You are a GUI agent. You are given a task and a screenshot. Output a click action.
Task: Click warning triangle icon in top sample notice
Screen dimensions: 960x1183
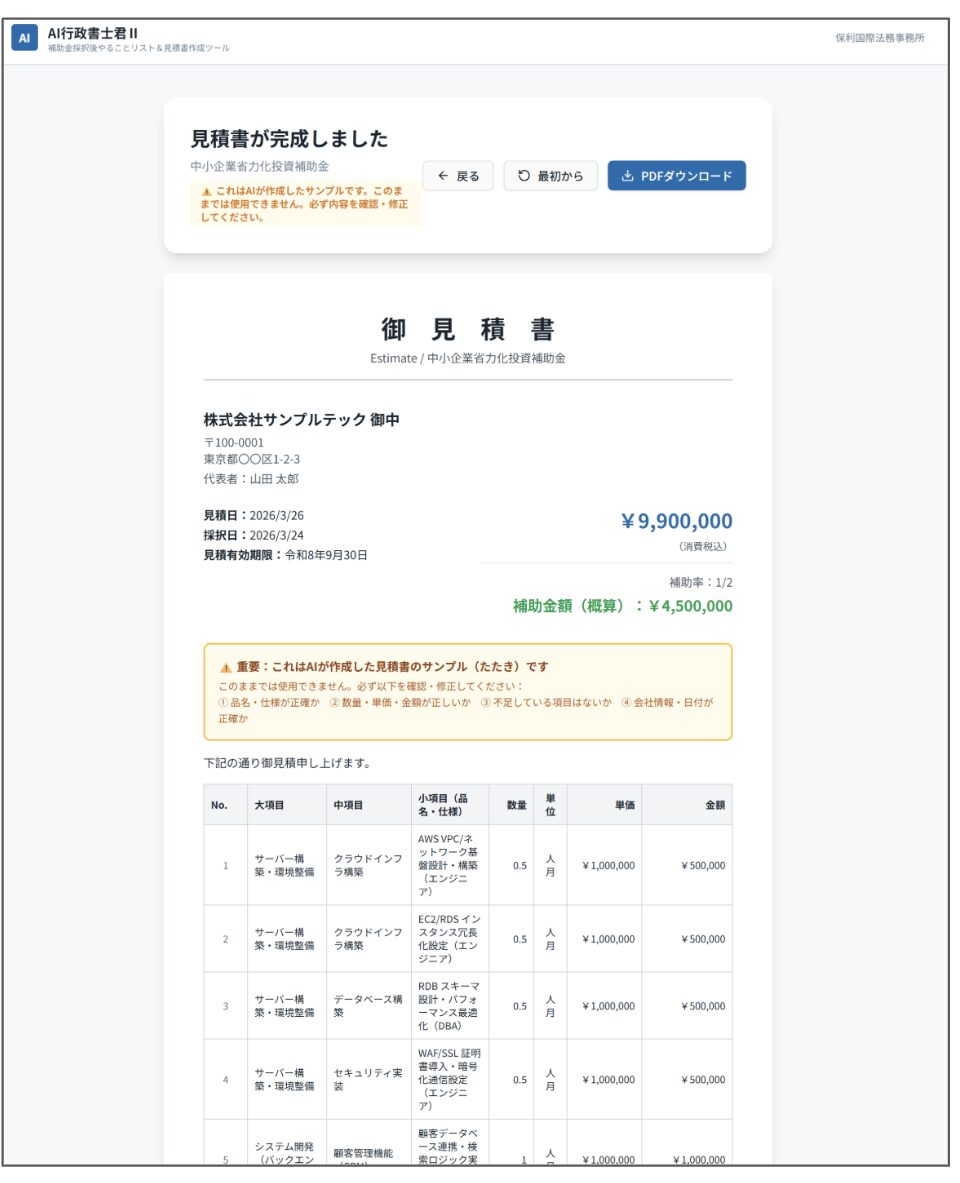pyautogui.click(x=206, y=190)
